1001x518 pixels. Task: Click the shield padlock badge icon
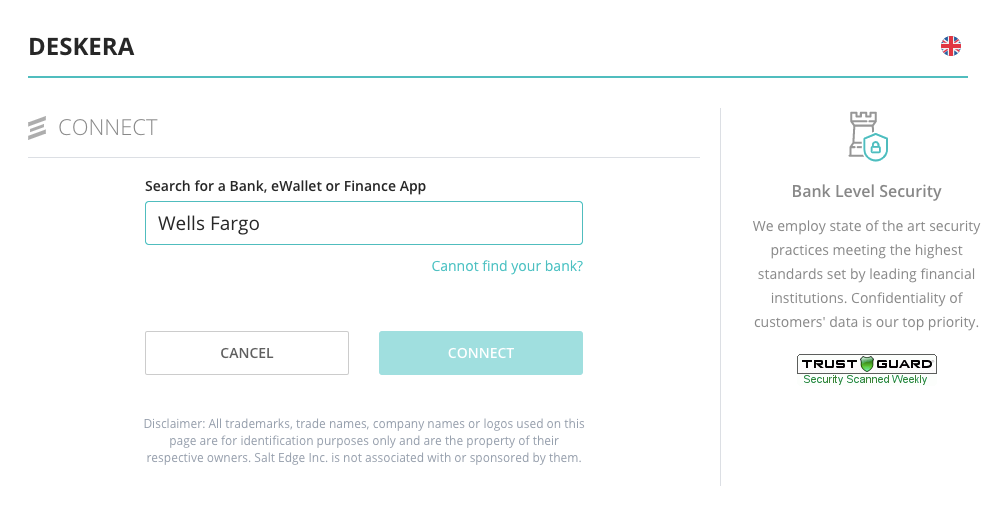click(x=876, y=148)
